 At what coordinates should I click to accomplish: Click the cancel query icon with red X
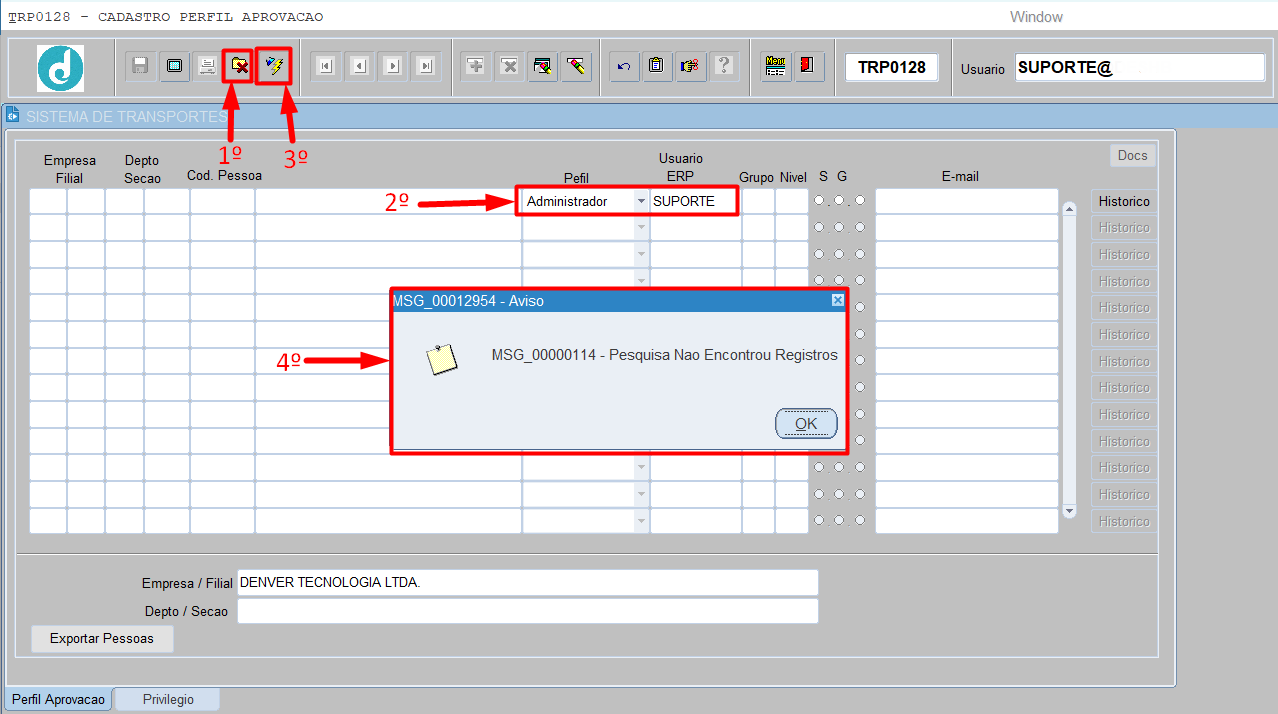click(239, 66)
